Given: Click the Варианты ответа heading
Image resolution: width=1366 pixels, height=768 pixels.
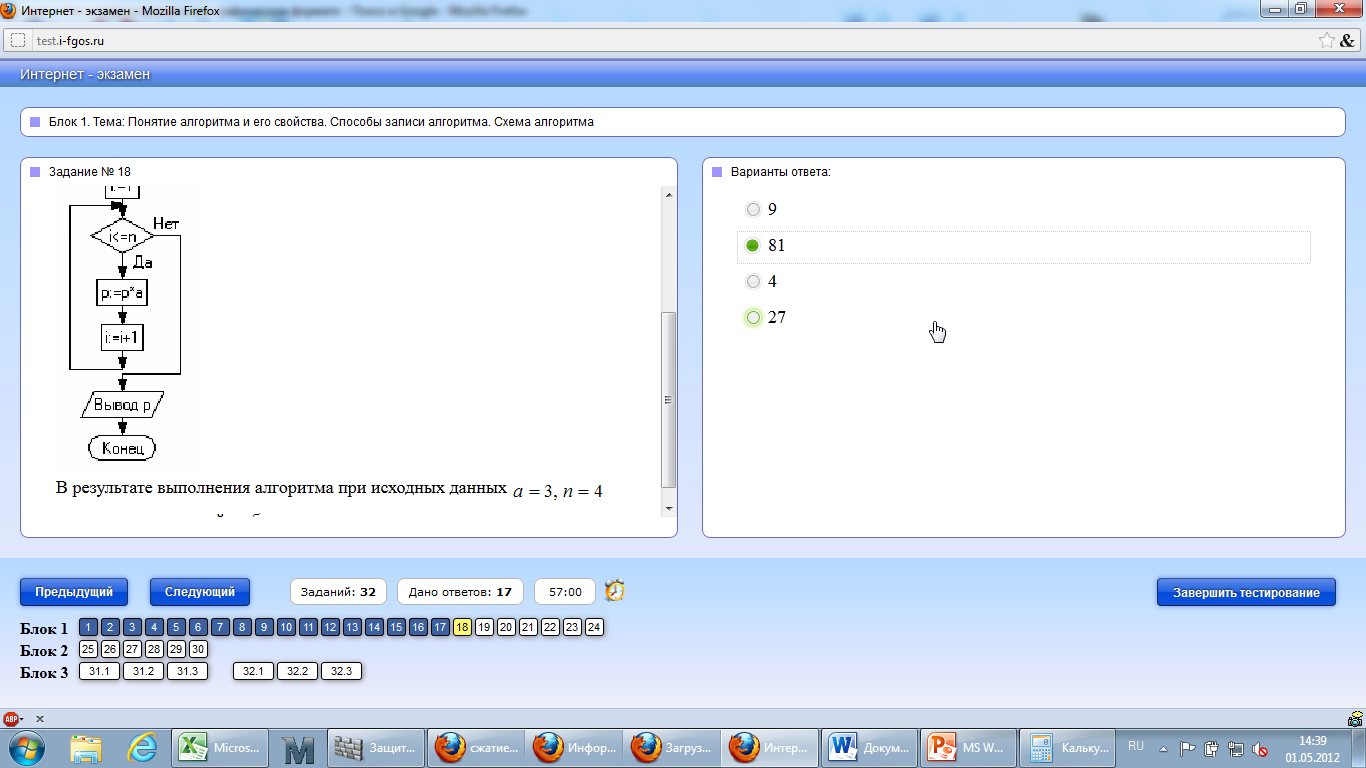Looking at the screenshot, I should (781, 172).
